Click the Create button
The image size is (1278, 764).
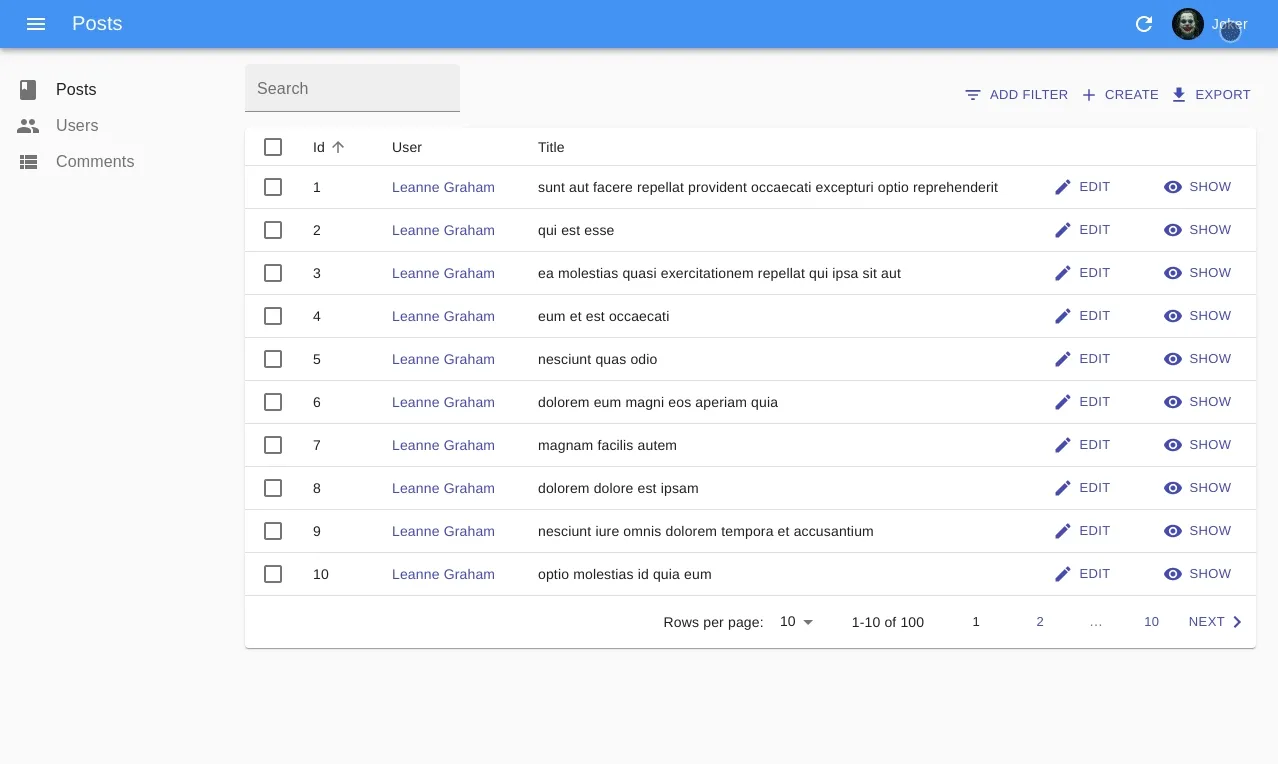[x=1120, y=95]
